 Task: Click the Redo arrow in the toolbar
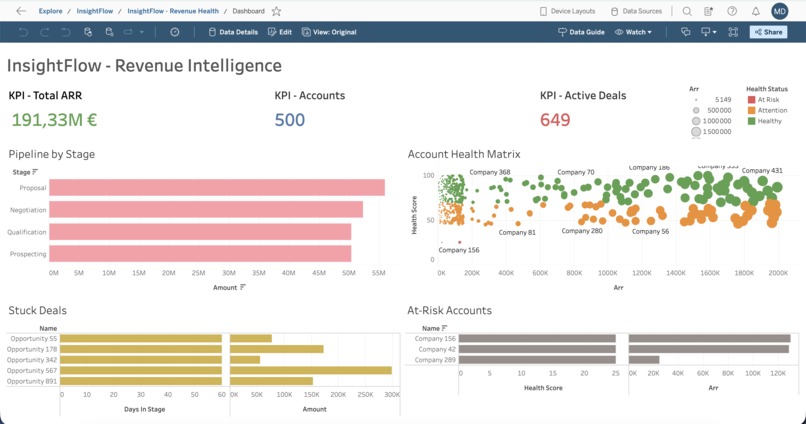click(x=45, y=32)
